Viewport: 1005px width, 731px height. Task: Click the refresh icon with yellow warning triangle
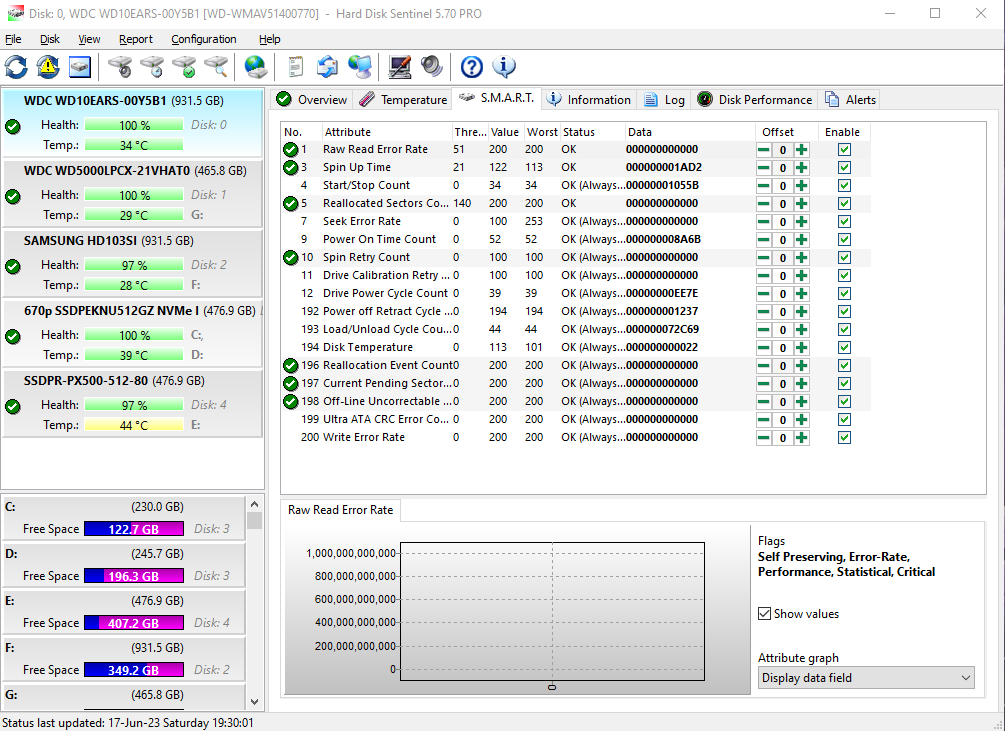(x=48, y=67)
